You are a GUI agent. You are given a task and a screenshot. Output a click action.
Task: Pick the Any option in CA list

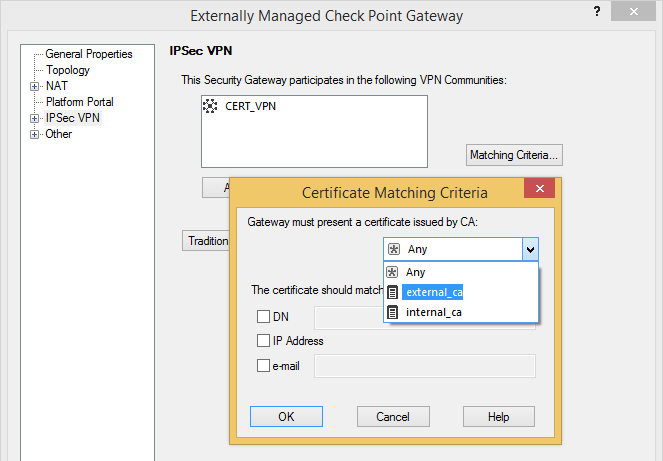click(416, 272)
